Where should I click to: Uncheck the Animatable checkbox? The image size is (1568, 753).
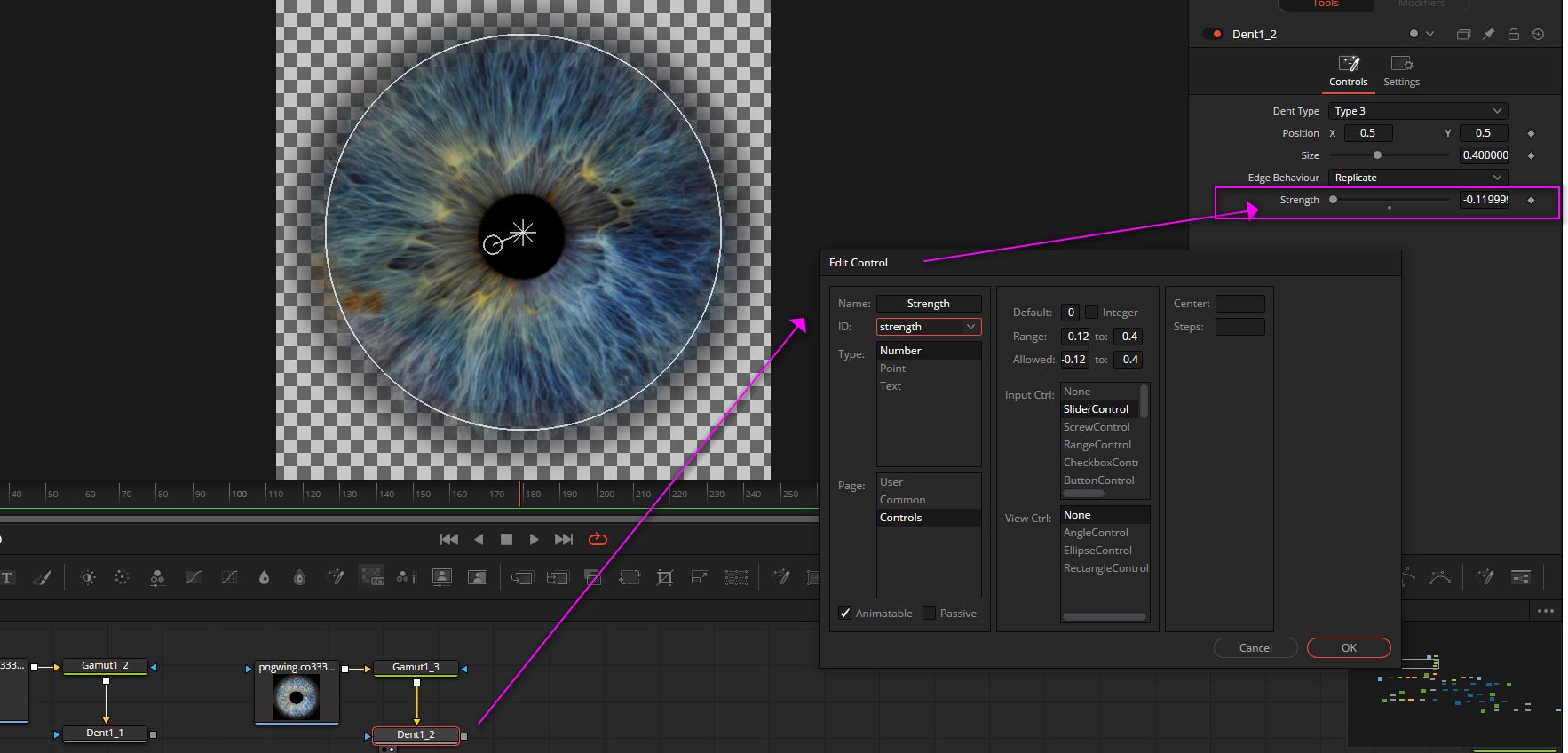(844, 613)
